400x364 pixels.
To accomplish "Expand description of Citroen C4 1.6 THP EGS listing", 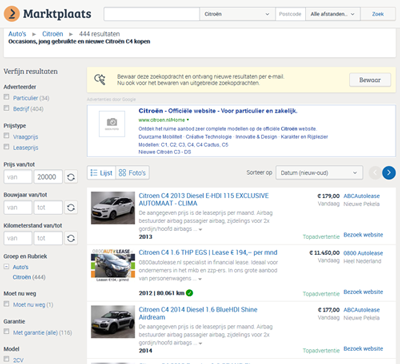I will (x=200, y=279).
